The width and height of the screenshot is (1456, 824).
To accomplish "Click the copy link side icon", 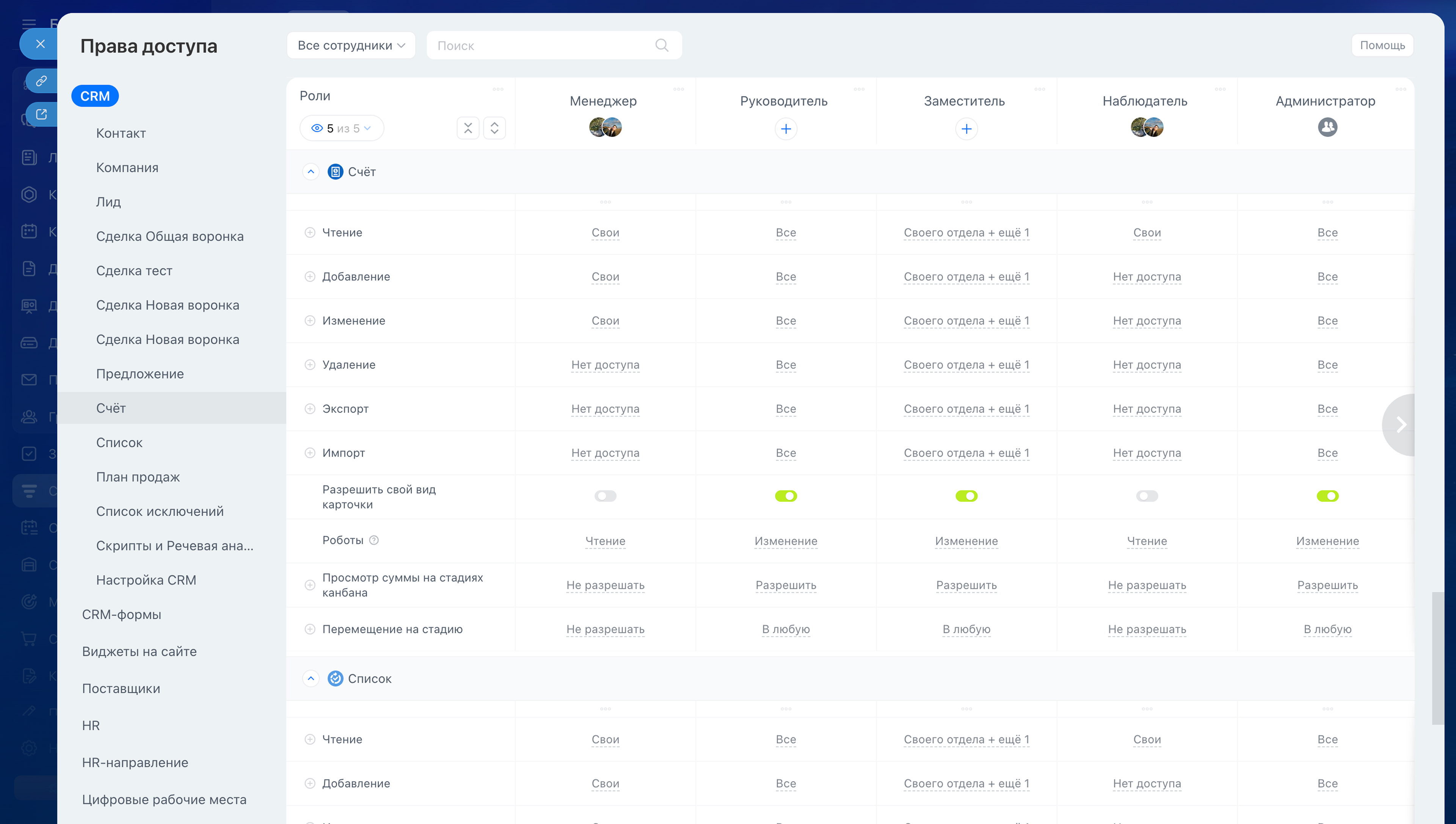I will [x=41, y=81].
